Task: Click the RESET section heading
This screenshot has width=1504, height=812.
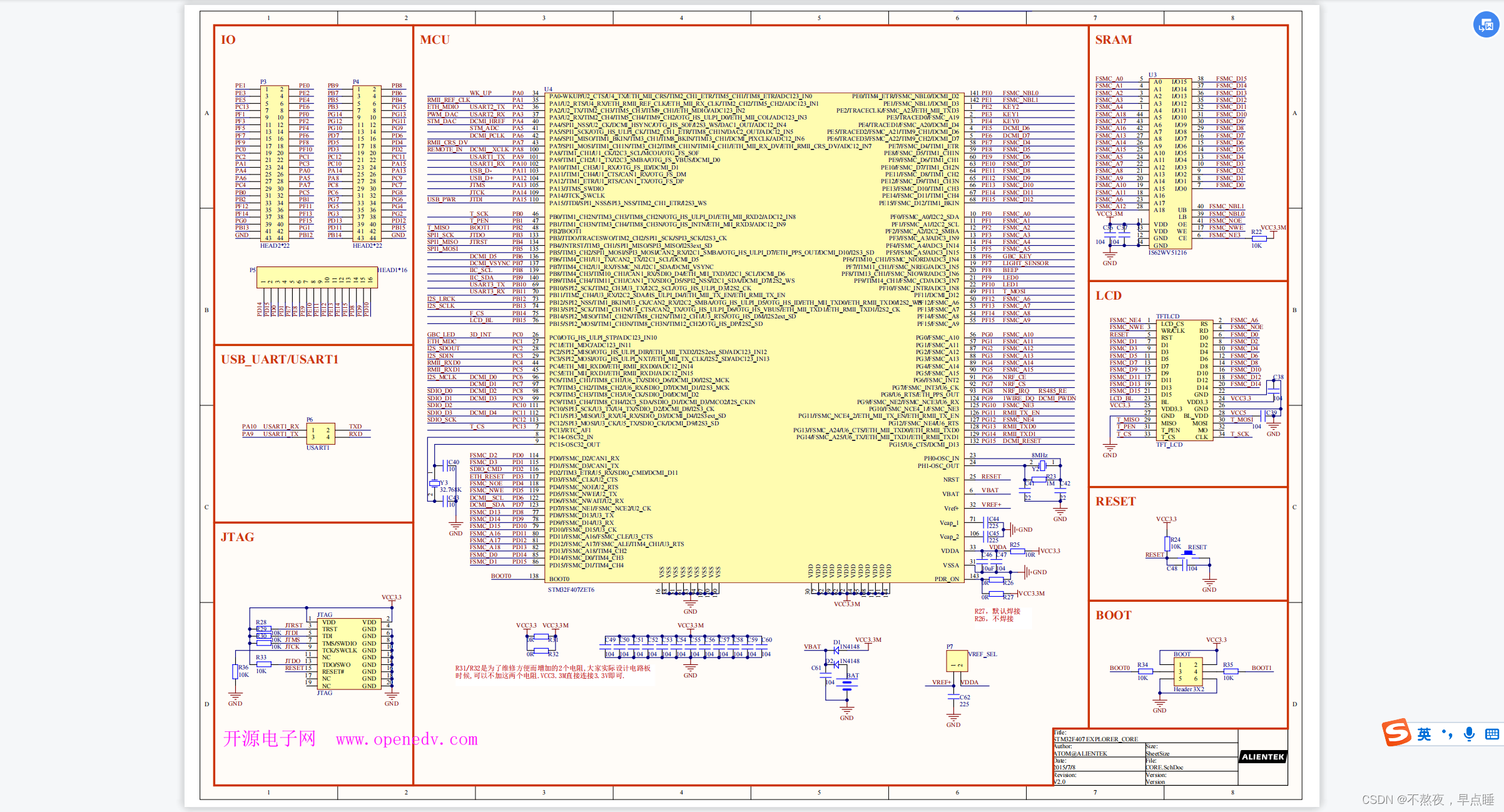Action: pyautogui.click(x=1115, y=501)
